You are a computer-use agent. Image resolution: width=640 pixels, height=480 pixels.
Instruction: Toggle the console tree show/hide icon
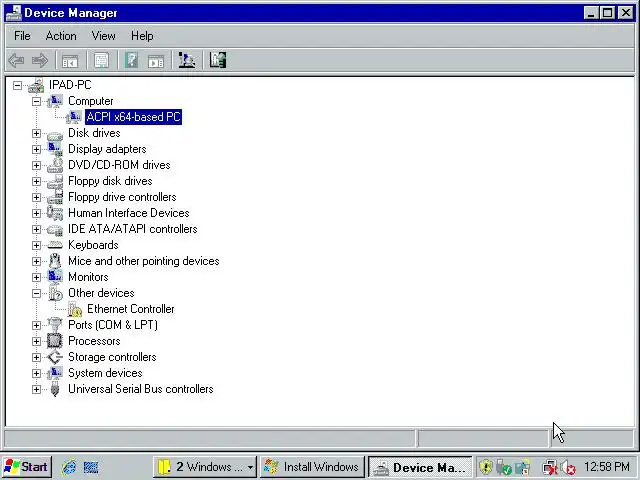point(70,60)
